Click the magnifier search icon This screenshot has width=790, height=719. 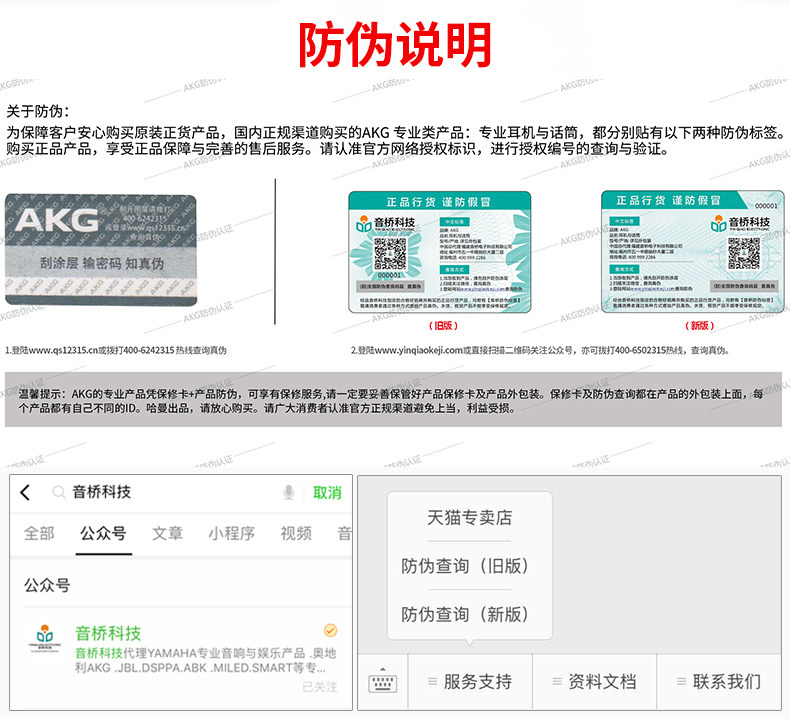pos(59,492)
